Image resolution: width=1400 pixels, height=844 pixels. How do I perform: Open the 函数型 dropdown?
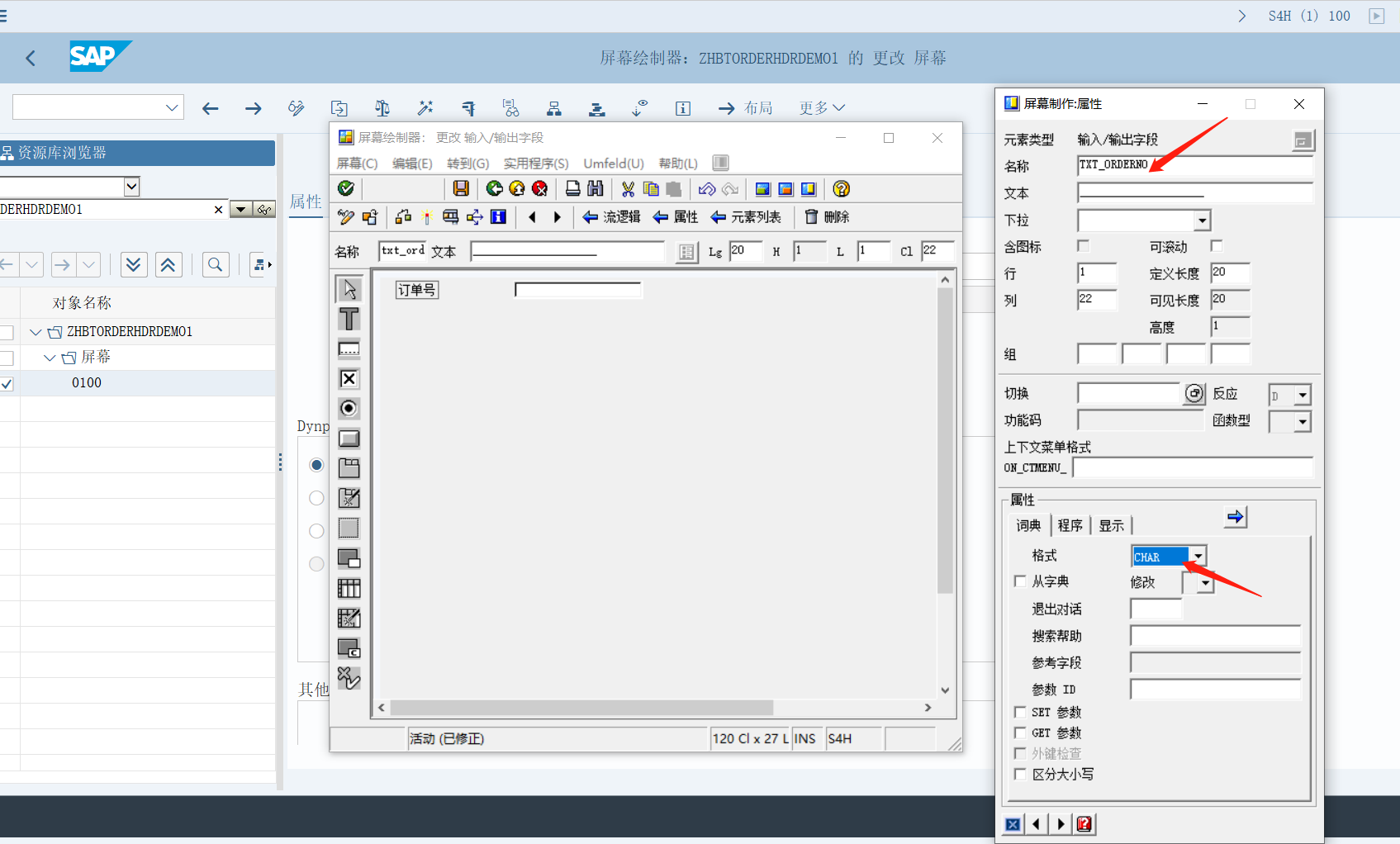(1303, 422)
